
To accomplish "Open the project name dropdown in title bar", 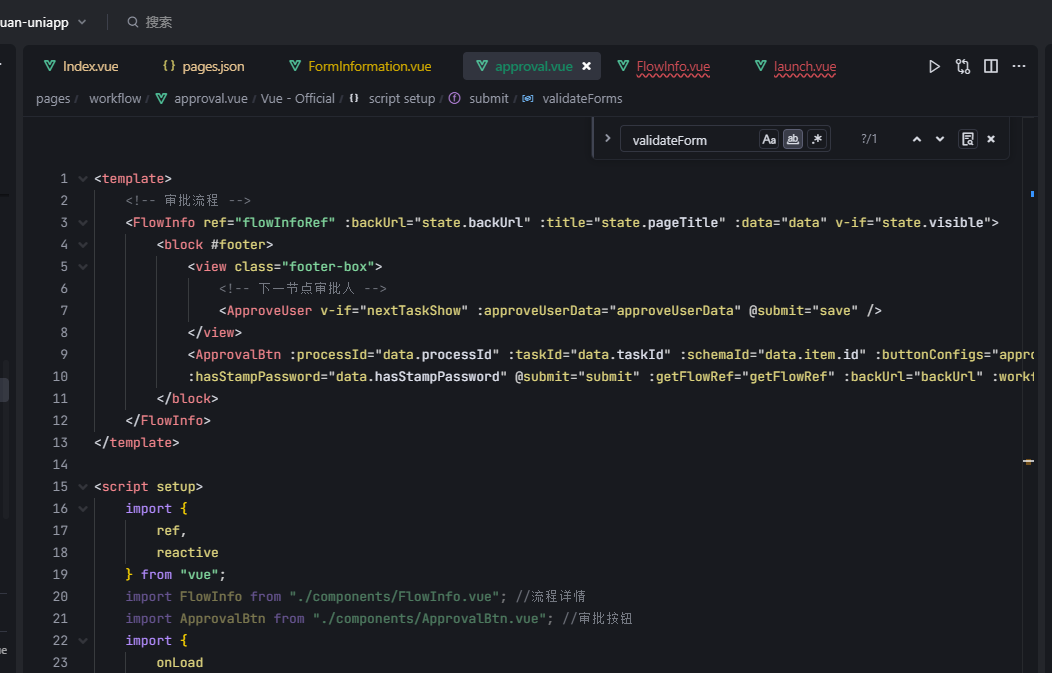I will point(81,22).
